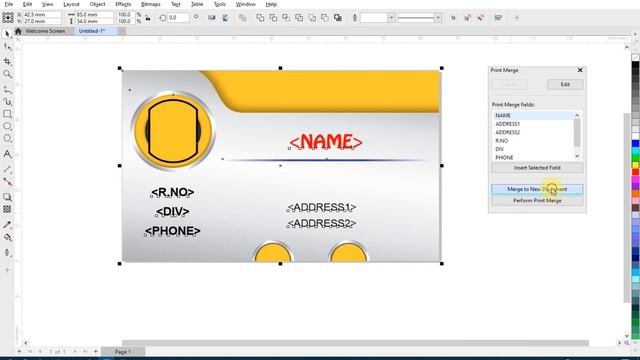Open the outline width dropdown

pos(391,18)
